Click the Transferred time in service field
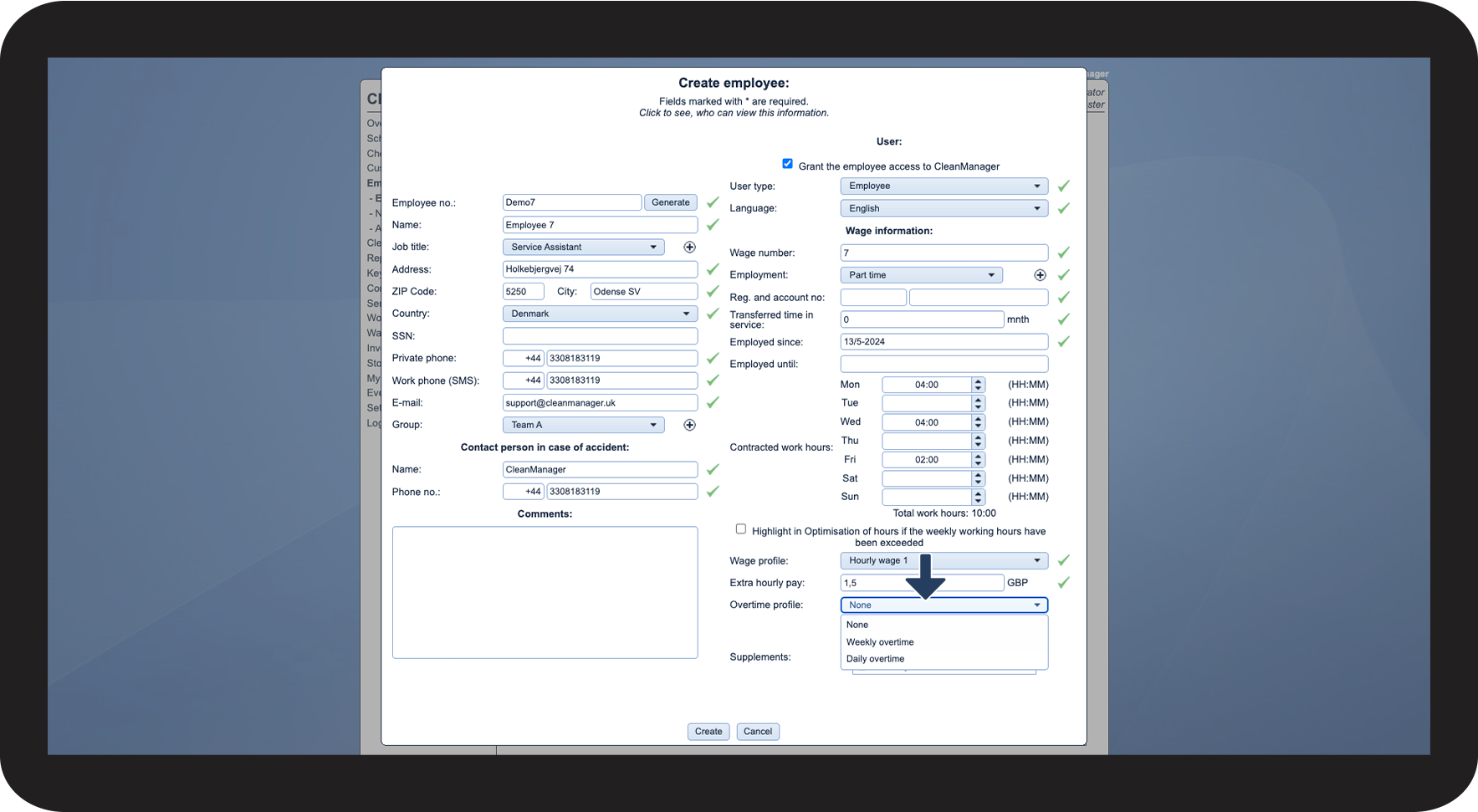Viewport: 1478px width, 812px height. point(922,319)
